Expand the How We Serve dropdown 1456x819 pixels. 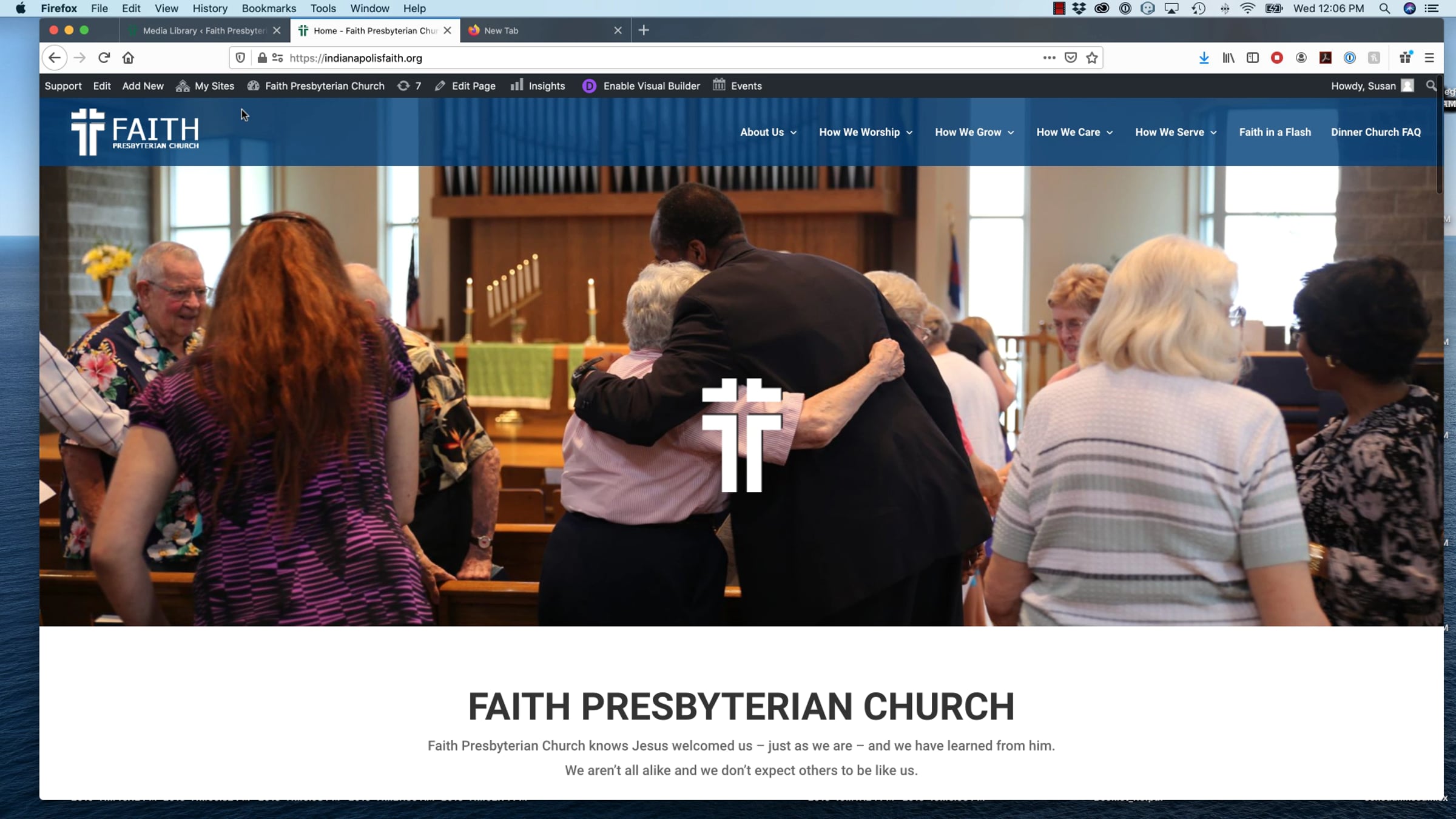(x=1175, y=132)
